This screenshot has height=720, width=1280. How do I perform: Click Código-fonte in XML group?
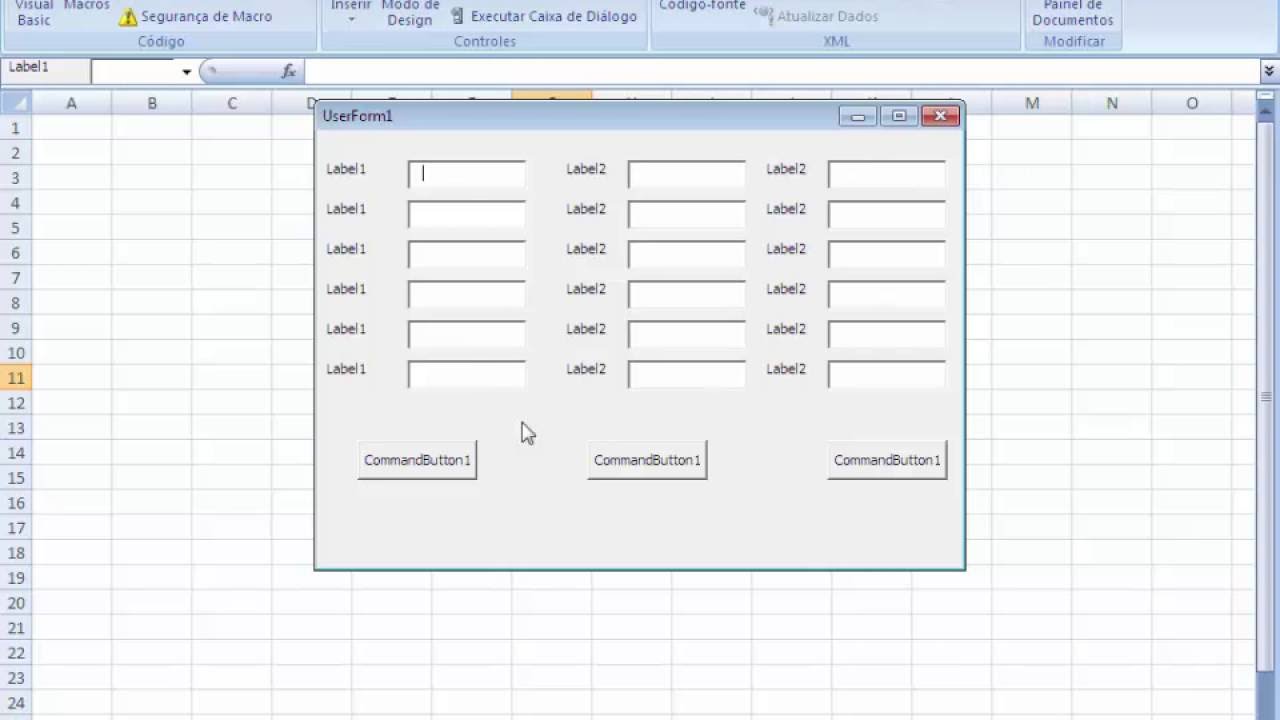tap(702, 5)
